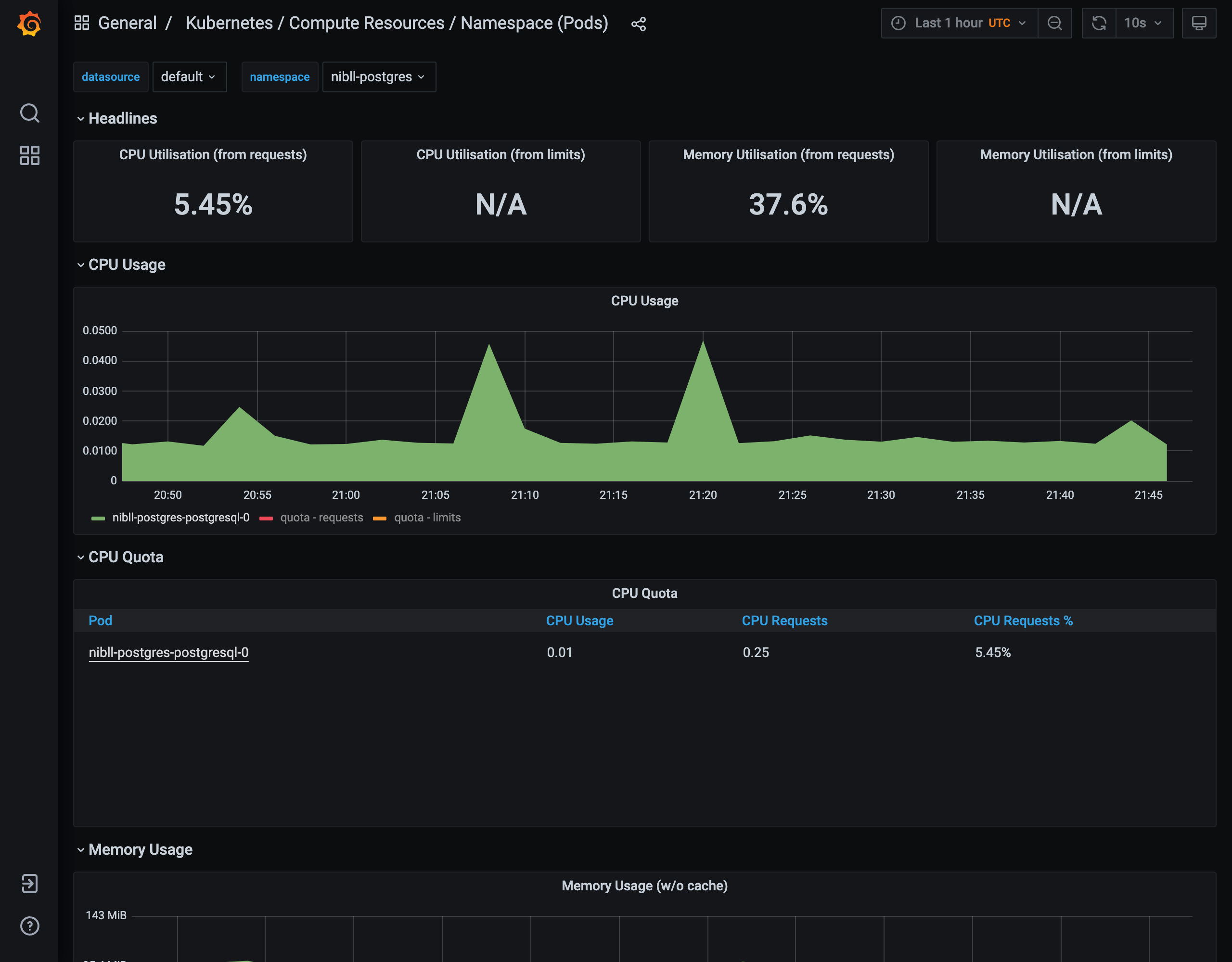Open the search dashboards icon
Image resolution: width=1232 pixels, height=962 pixels.
[x=29, y=113]
